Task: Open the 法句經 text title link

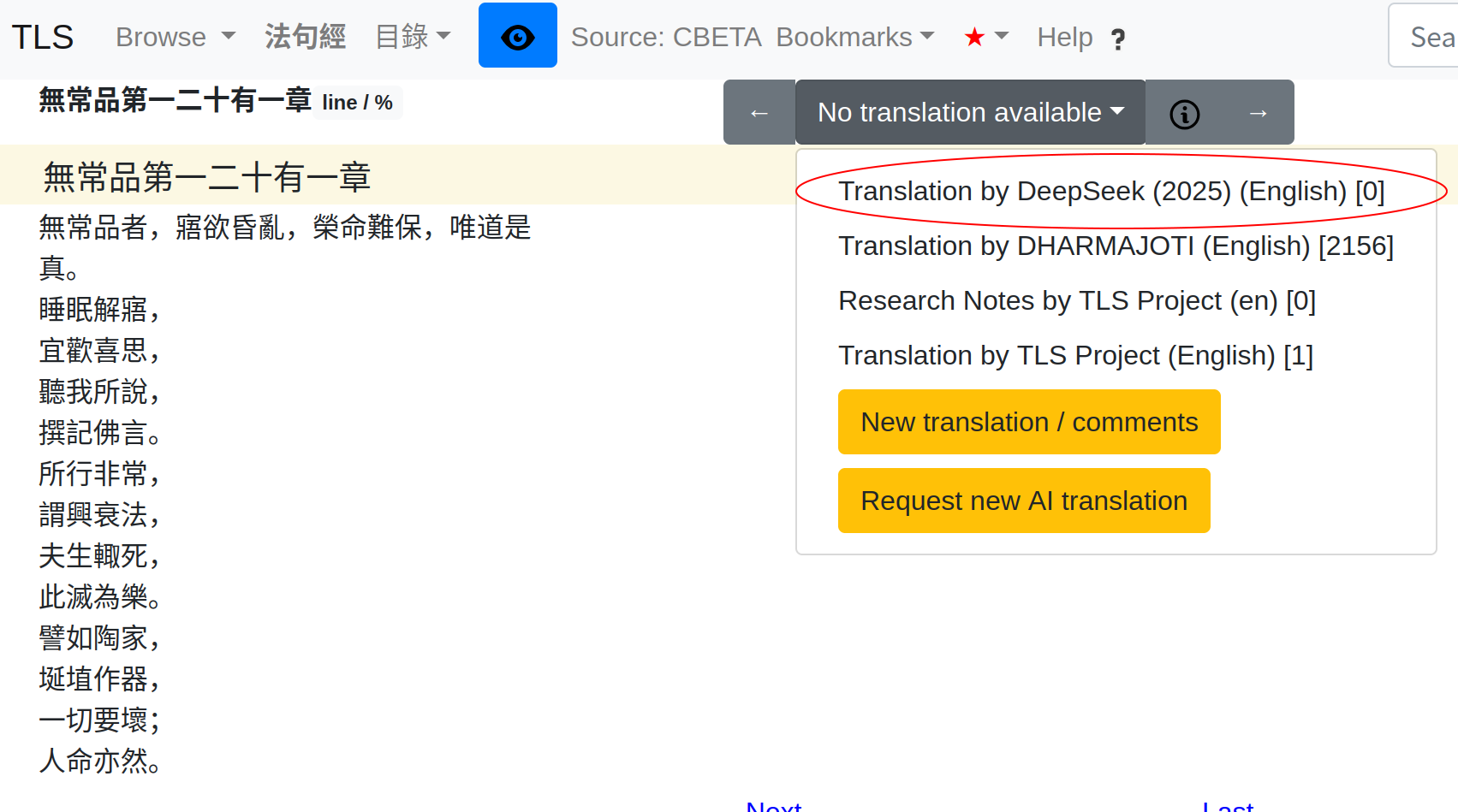Action: 305,37
